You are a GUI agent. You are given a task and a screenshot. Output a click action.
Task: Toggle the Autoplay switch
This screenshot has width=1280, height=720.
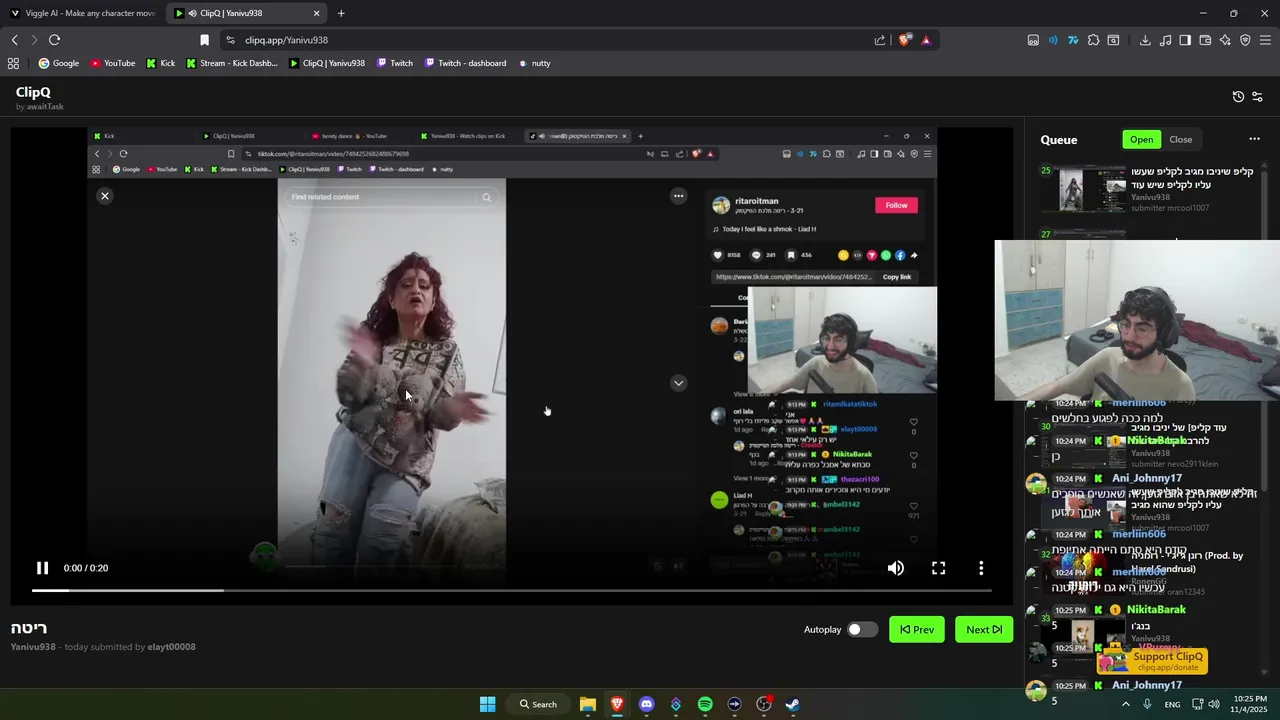point(862,629)
